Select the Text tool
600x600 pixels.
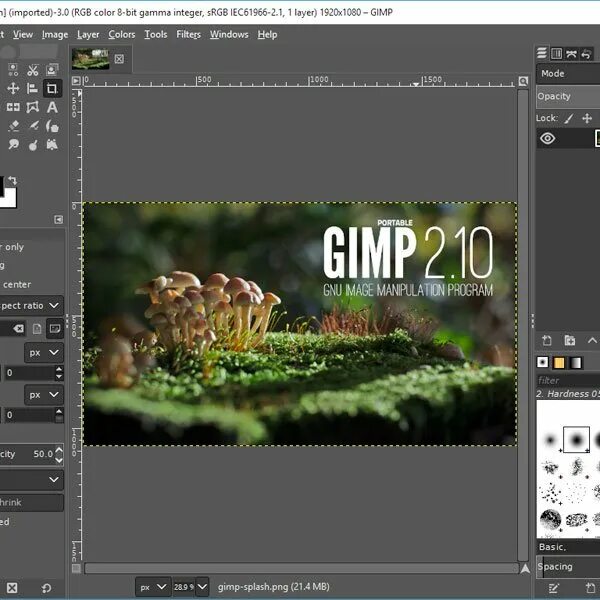(x=52, y=107)
